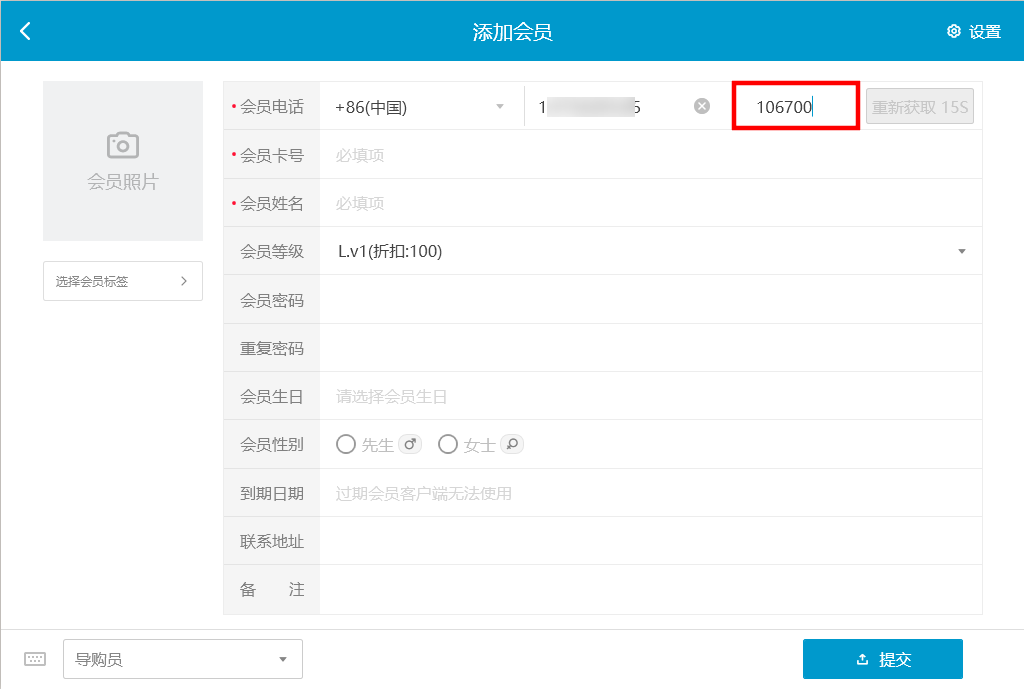Click the 备注 remarks field
Image resolution: width=1024 pixels, height=689 pixels.
tap(650, 590)
